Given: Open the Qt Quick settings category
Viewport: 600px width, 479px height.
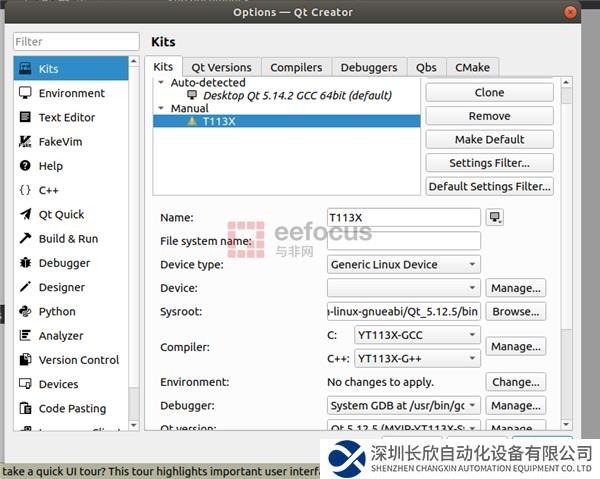Looking at the screenshot, I should click(61, 214).
